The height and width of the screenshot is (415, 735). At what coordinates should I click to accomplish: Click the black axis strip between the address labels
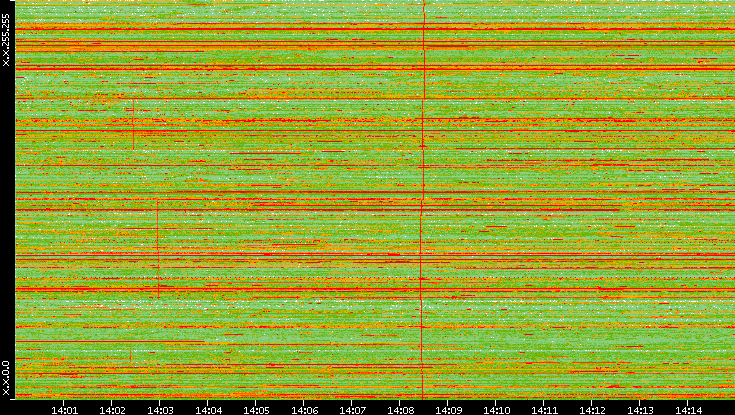[6, 200]
